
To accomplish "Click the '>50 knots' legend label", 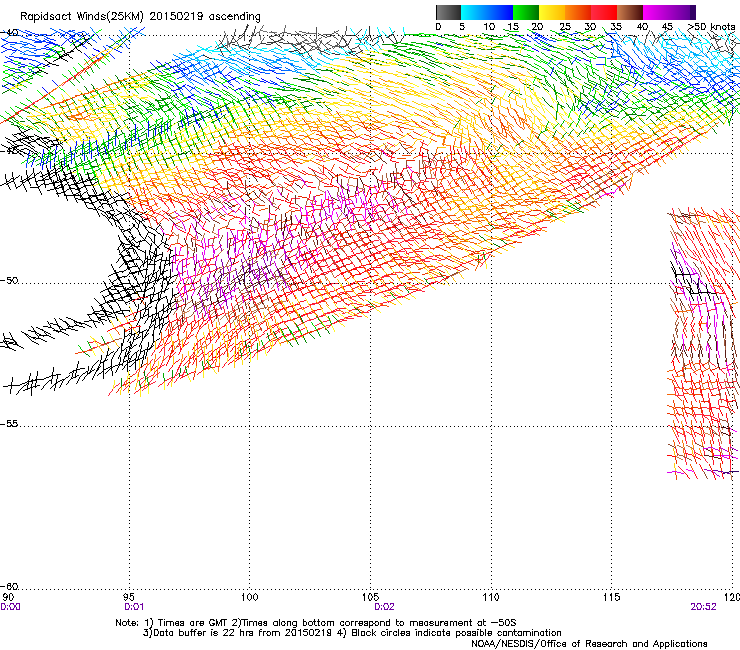I will click(712, 27).
